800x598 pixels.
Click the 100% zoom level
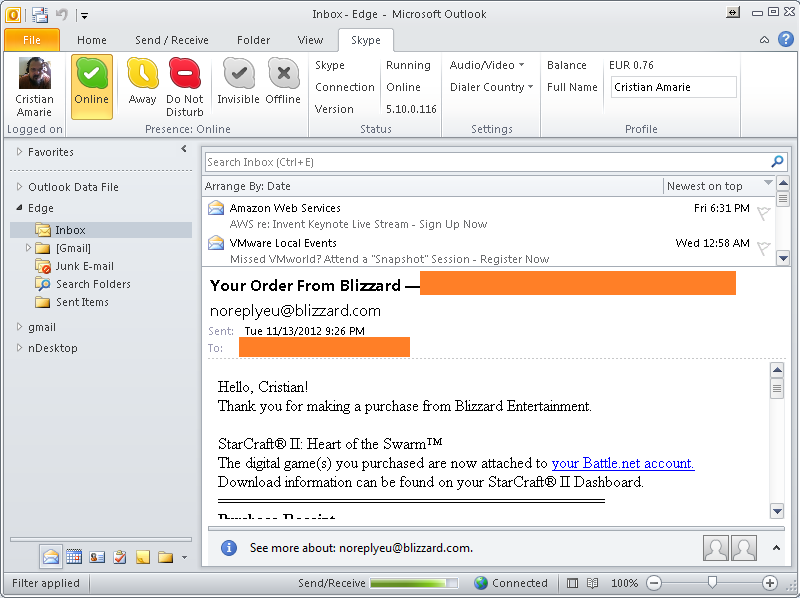click(x=624, y=583)
